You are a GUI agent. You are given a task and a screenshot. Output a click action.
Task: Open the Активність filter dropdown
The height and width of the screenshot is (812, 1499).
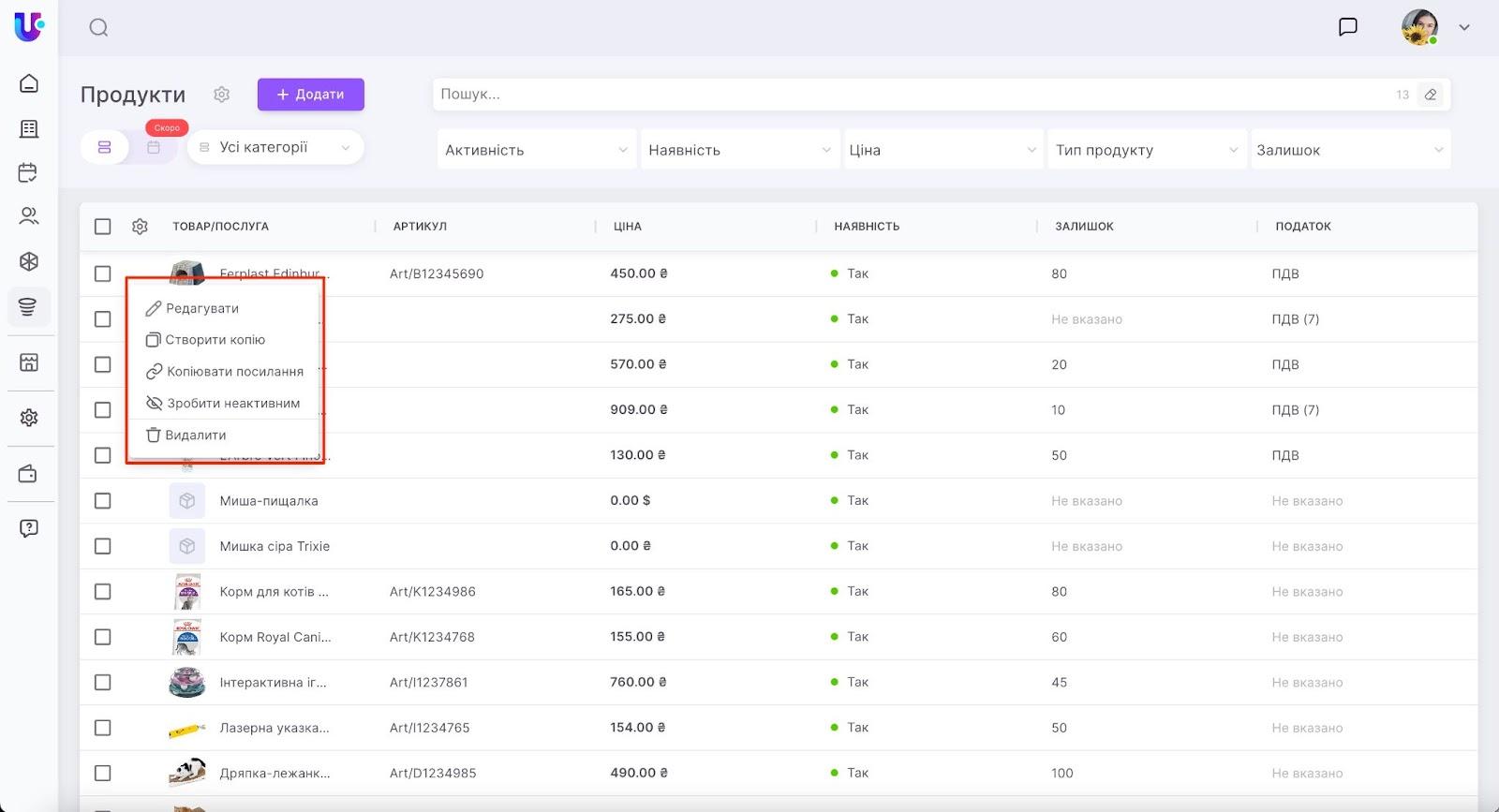pos(536,150)
